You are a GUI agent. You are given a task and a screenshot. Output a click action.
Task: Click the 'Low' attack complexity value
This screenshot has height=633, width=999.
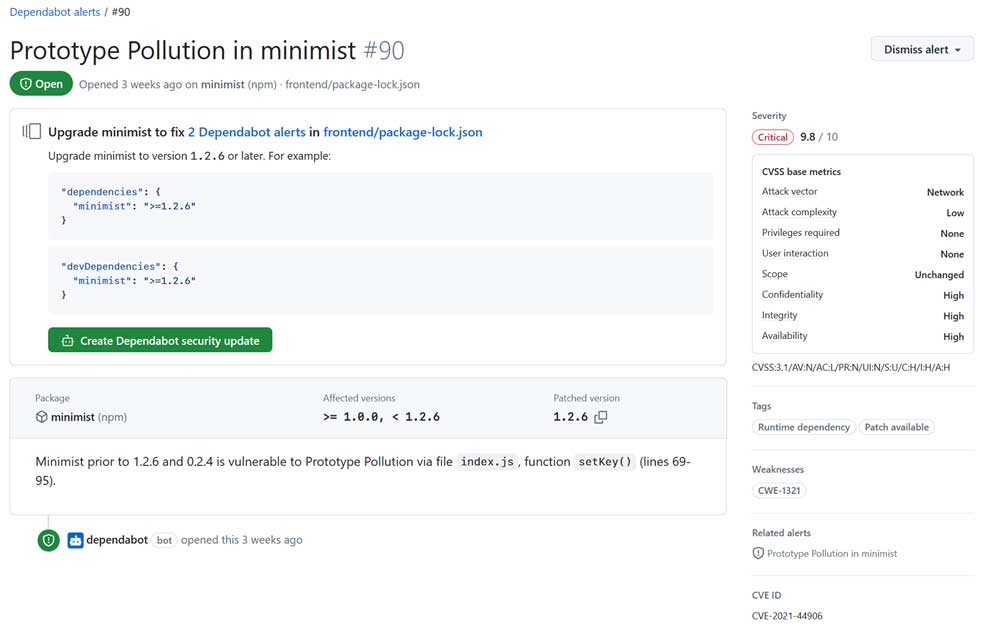click(954, 213)
